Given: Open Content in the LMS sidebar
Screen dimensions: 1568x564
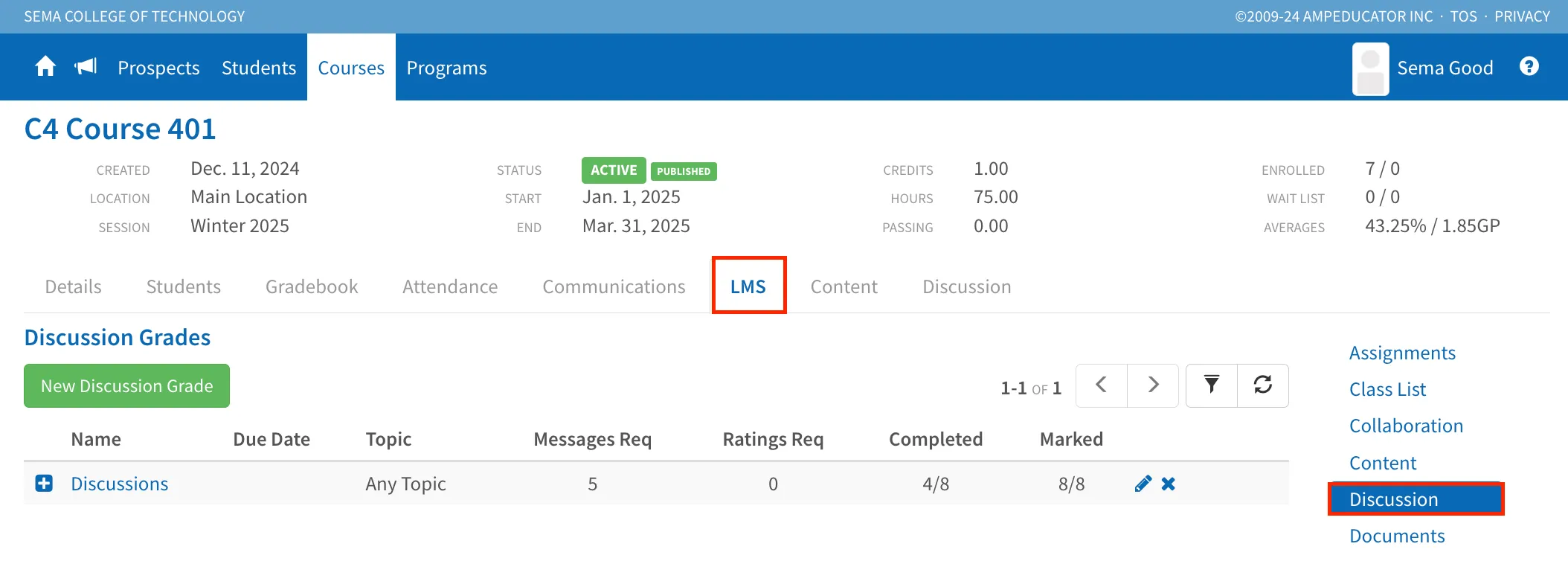Looking at the screenshot, I should click(x=1383, y=463).
